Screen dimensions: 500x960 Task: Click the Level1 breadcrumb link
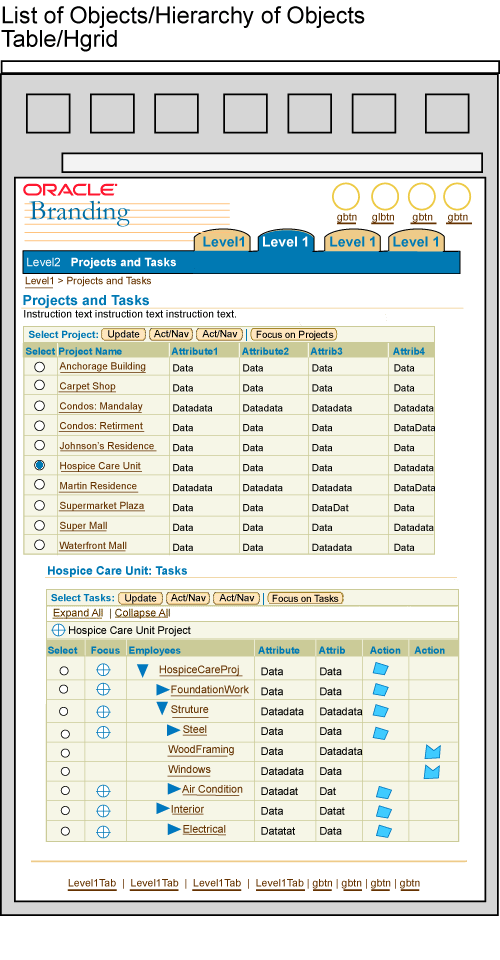pos(39,281)
